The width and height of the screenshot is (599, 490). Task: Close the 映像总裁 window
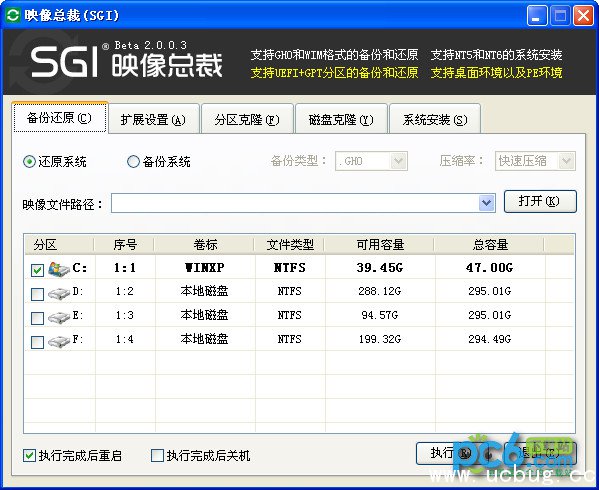coord(583,16)
